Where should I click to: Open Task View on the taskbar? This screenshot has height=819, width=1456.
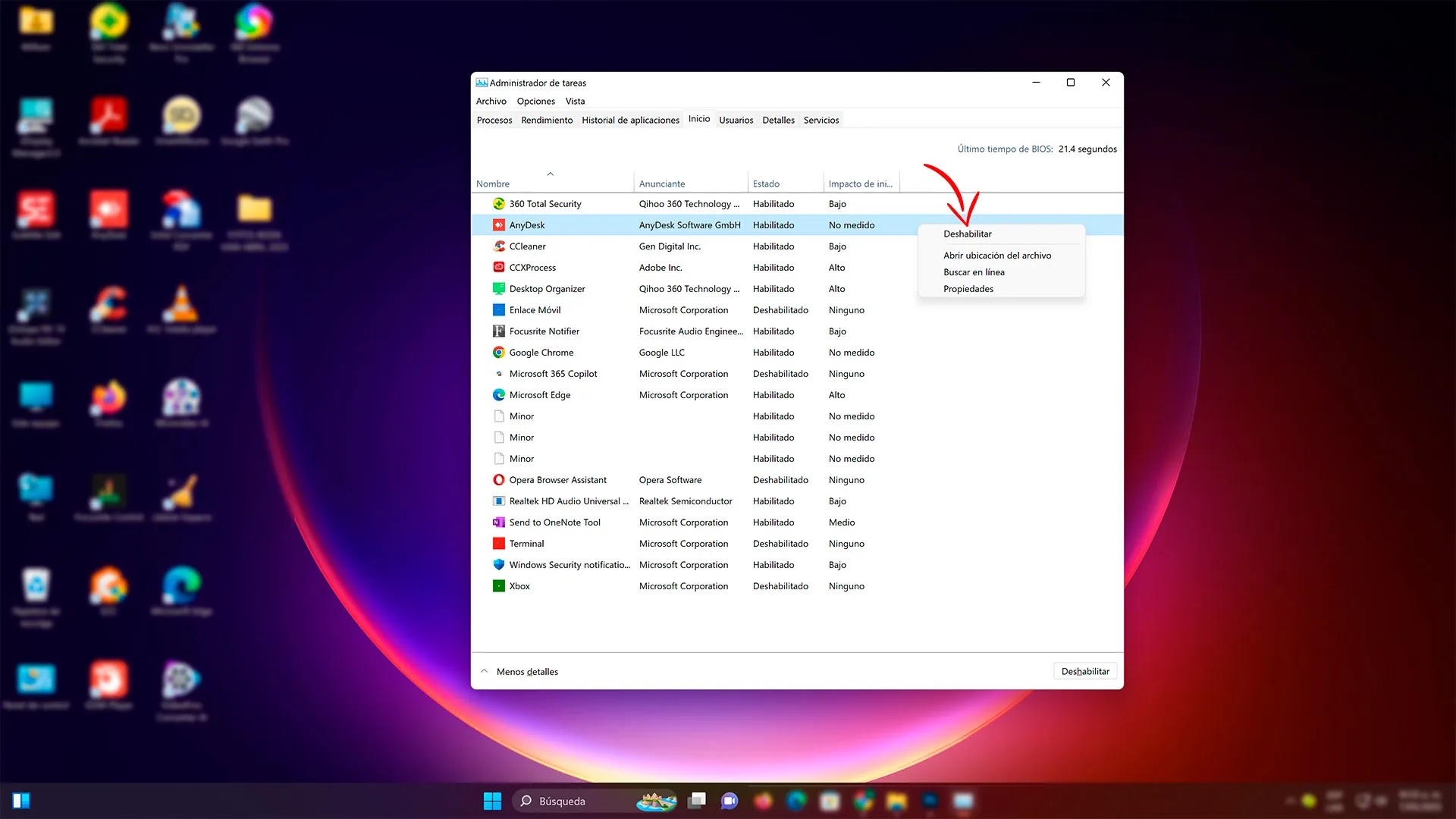point(697,801)
